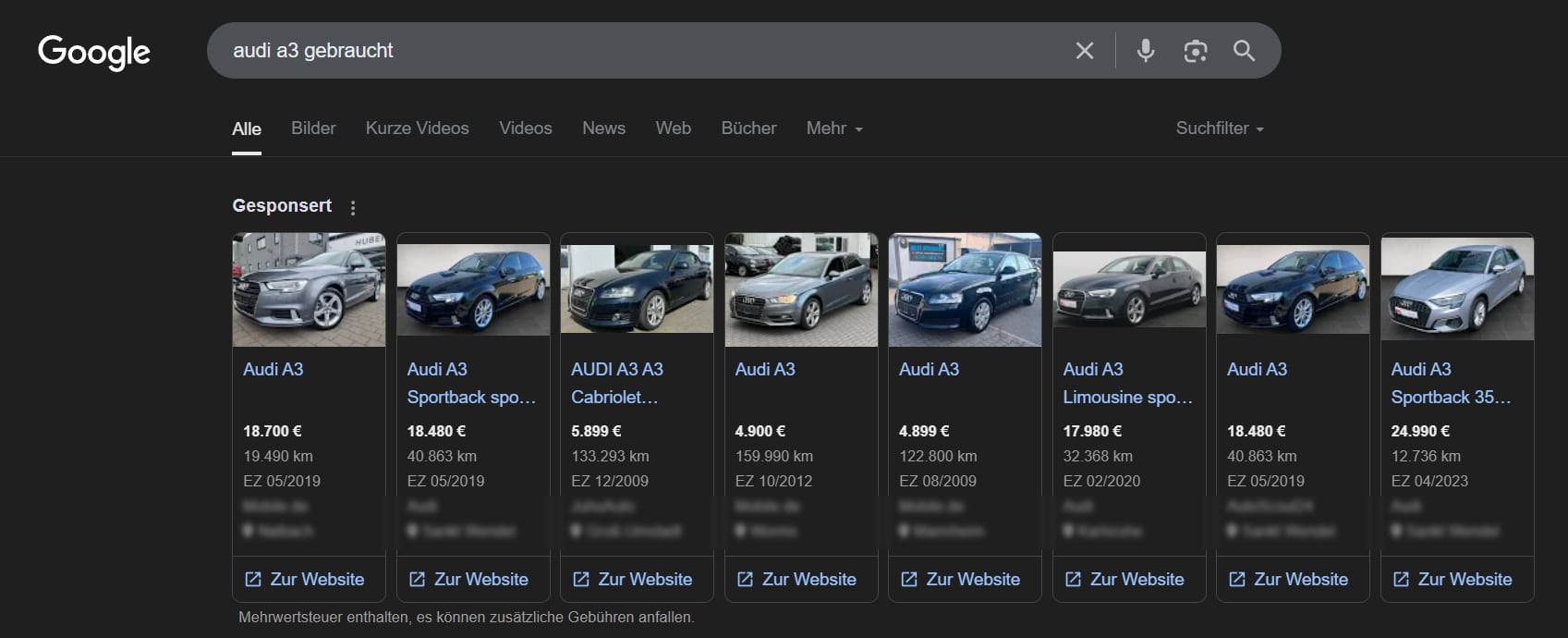Switch to the Bilder tab
The height and width of the screenshot is (638, 1568).
[313, 129]
